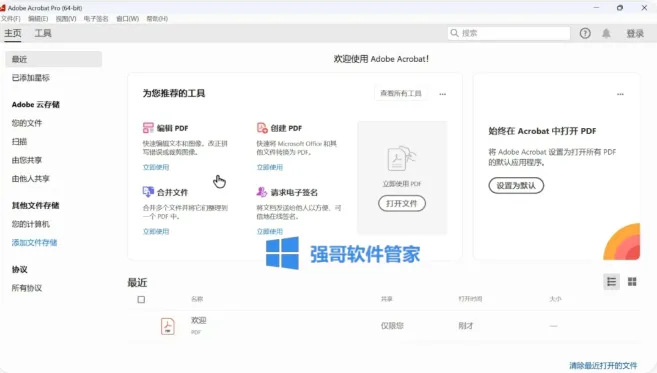
Task: Click the 编辑 PDF tool title
Action: pos(173,128)
